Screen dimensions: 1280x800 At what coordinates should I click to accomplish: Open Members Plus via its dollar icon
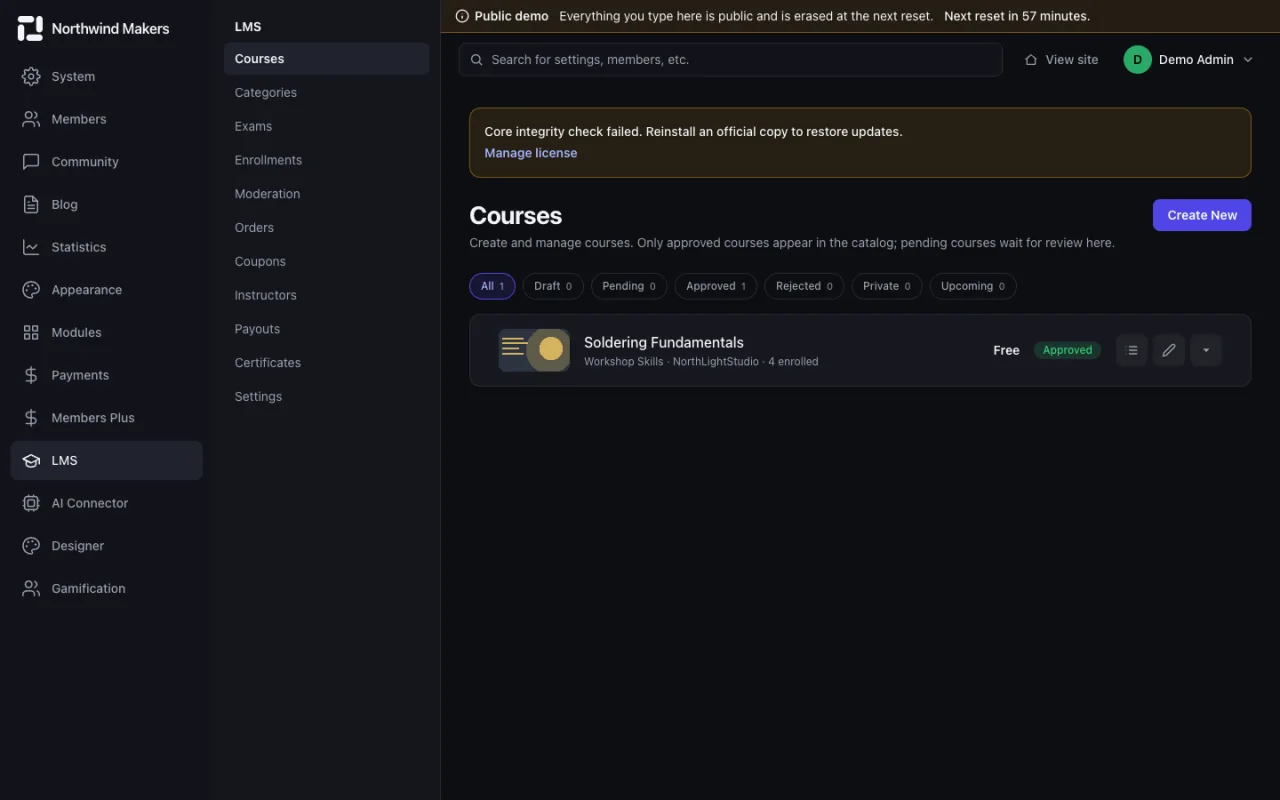coord(31,418)
